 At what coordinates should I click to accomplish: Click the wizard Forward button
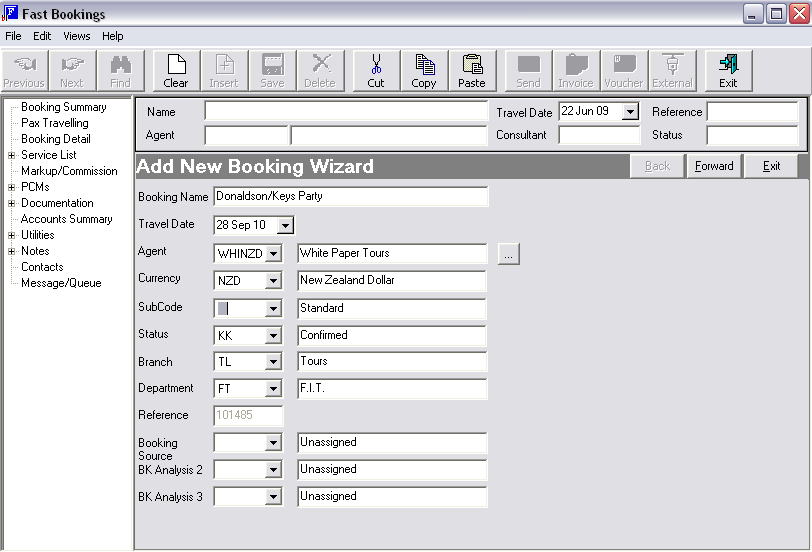click(714, 166)
